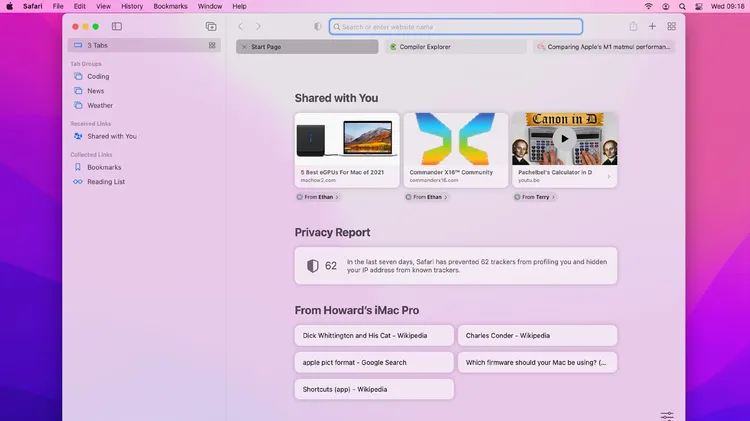Open Commander X16 Community card
750x421 pixels.
coord(456,150)
